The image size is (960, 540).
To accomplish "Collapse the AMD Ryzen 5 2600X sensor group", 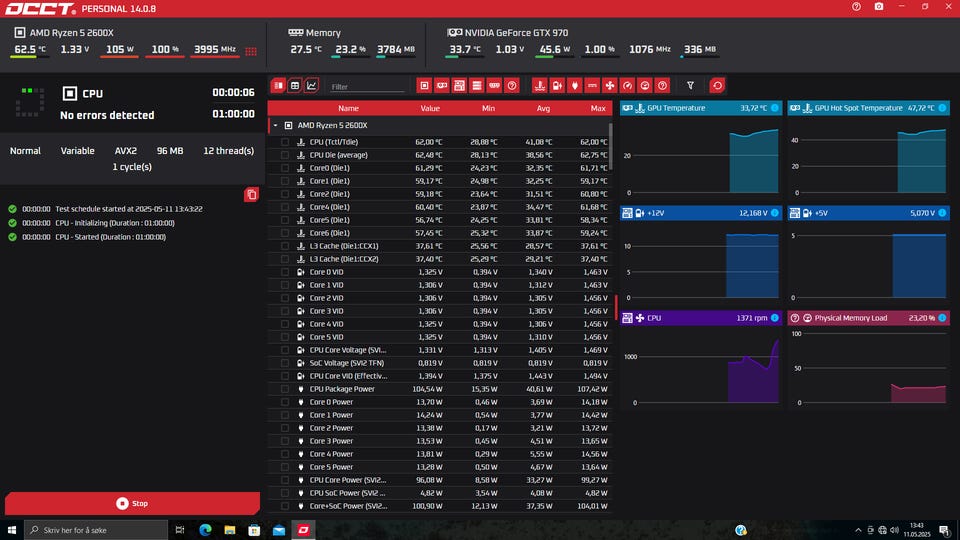I will [x=276, y=126].
